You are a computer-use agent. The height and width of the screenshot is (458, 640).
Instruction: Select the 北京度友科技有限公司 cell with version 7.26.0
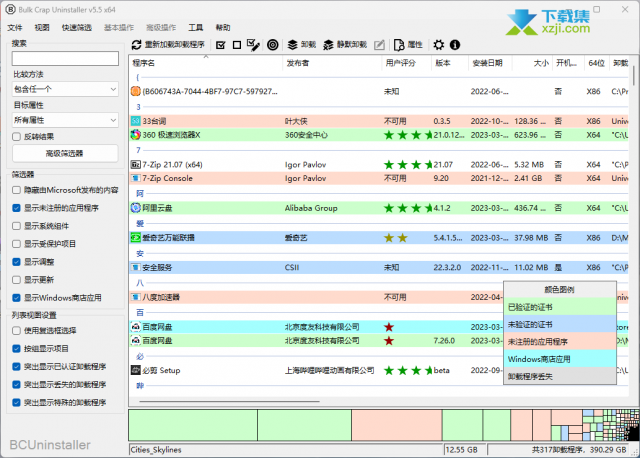322,340
